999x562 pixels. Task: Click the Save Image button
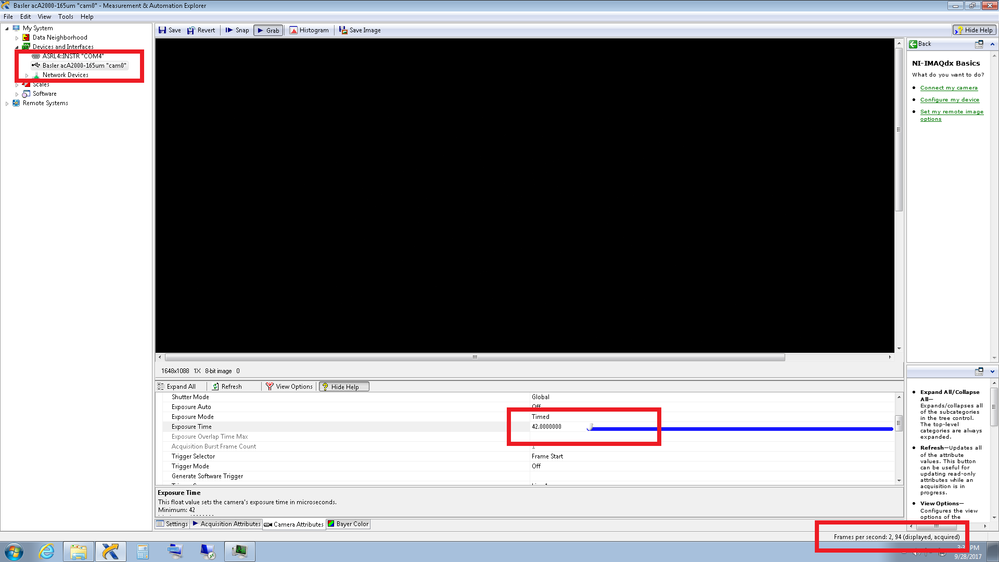360,30
